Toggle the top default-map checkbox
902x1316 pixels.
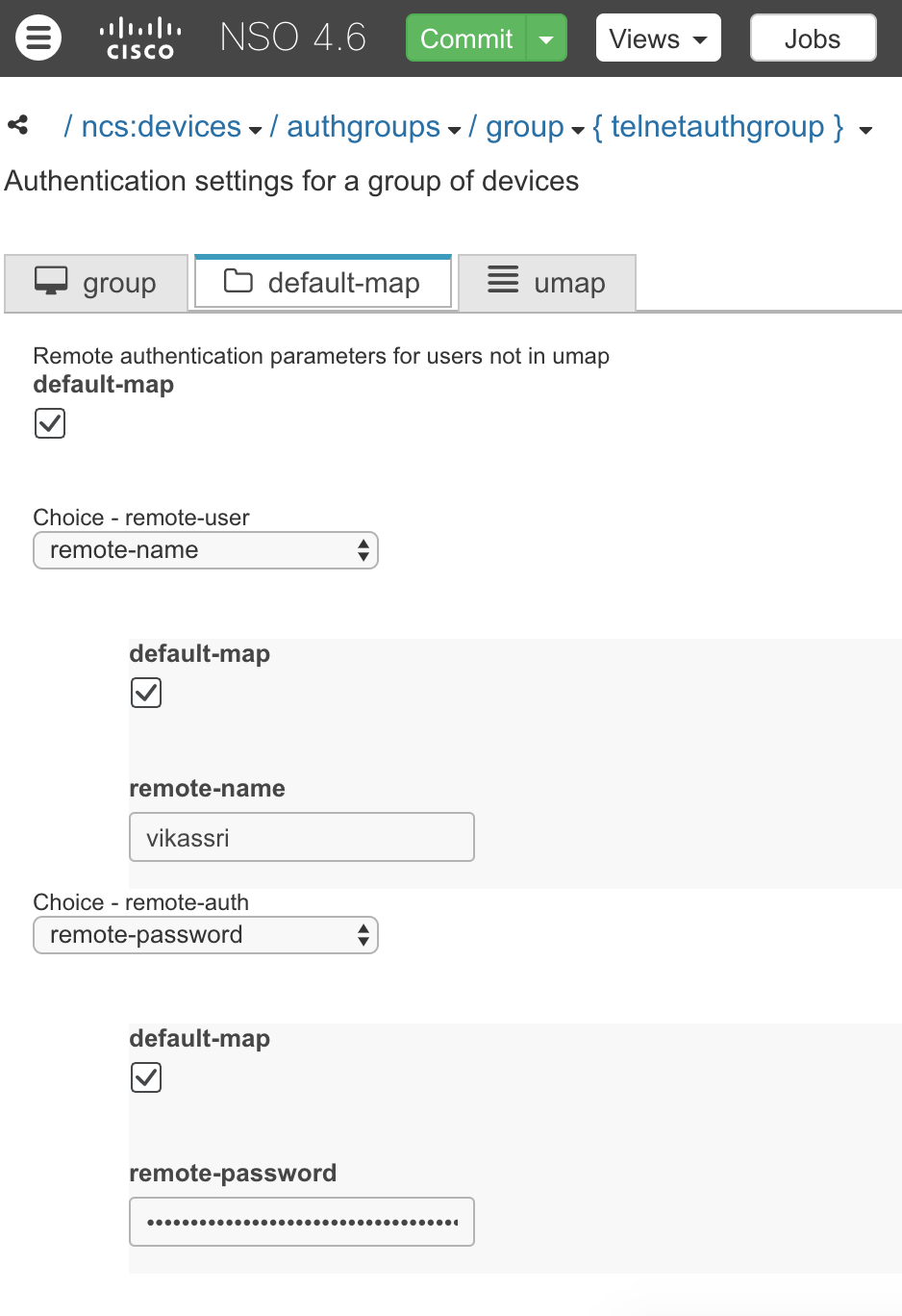click(50, 423)
